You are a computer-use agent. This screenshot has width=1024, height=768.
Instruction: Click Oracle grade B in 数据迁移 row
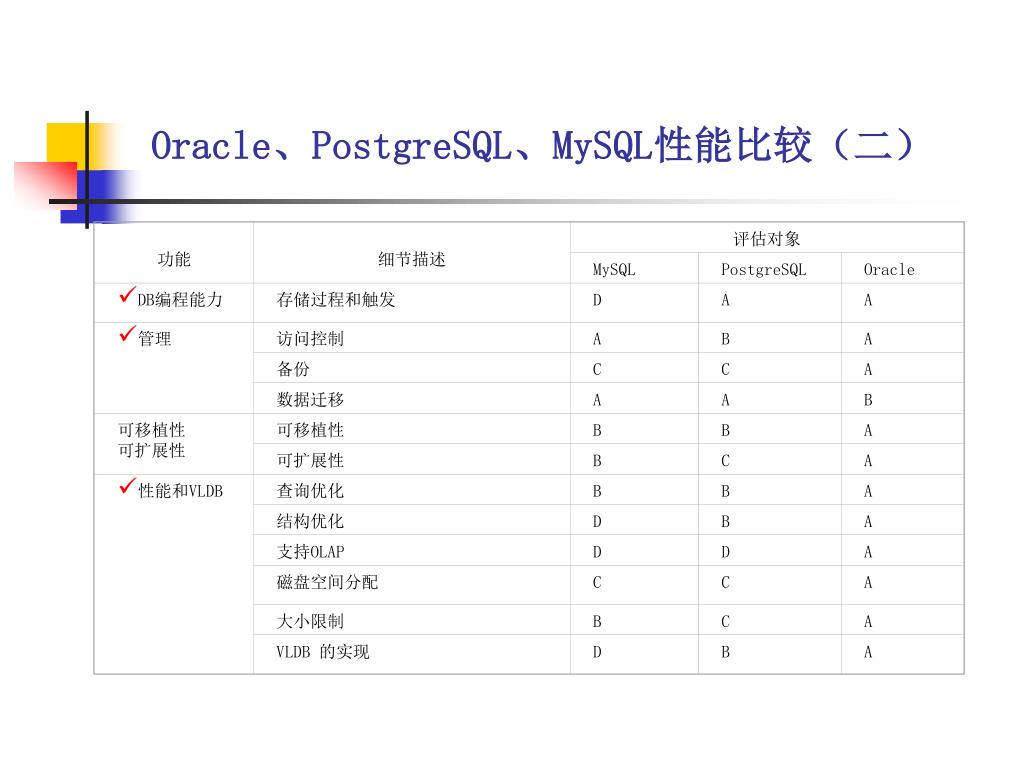[868, 400]
